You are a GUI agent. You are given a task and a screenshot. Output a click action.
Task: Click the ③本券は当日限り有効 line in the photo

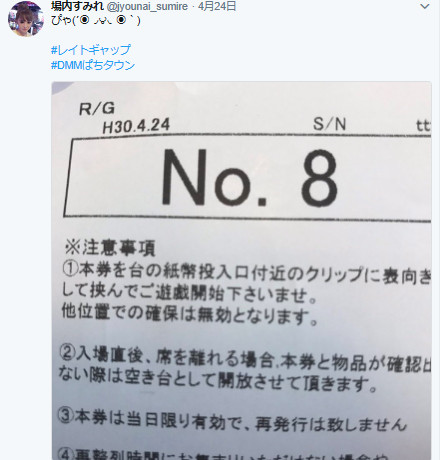tap(232, 421)
